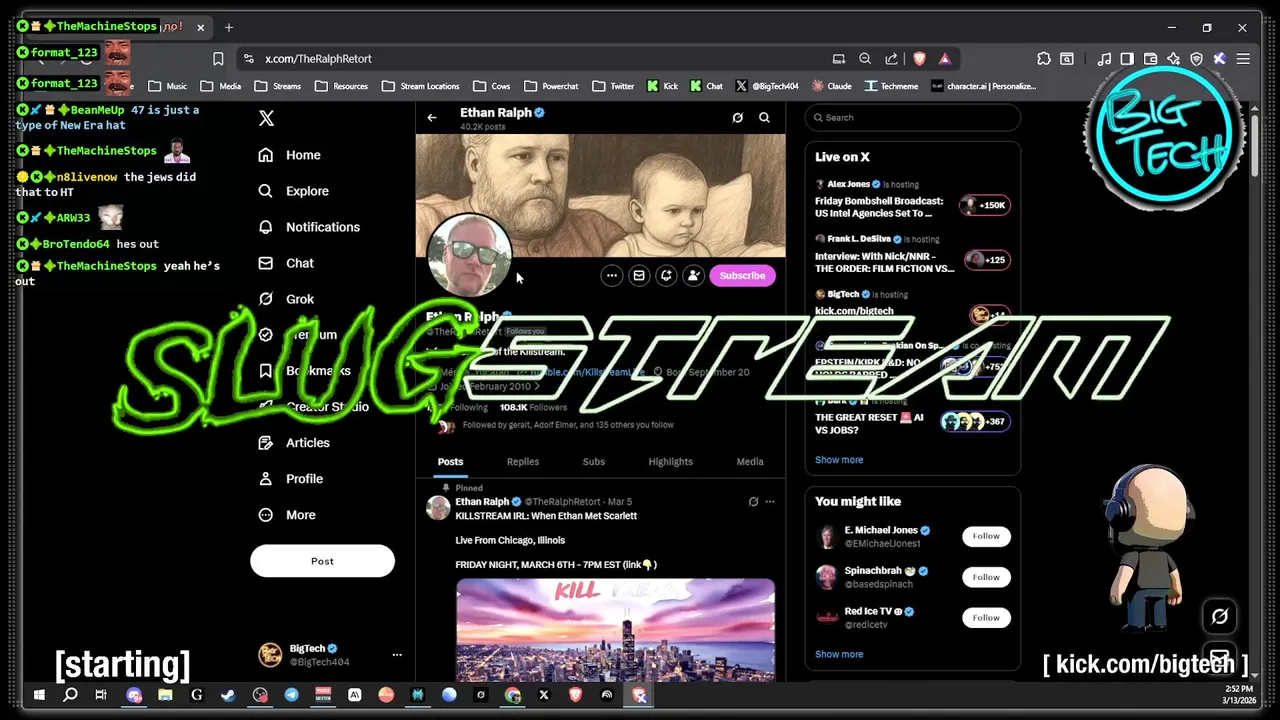Follow E. Michael Jones
Screen dimensions: 1280x720
pos(986,536)
